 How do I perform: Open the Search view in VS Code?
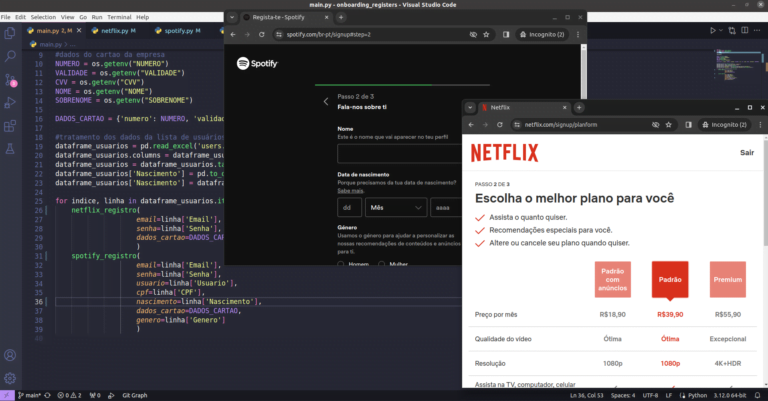tap(10, 56)
